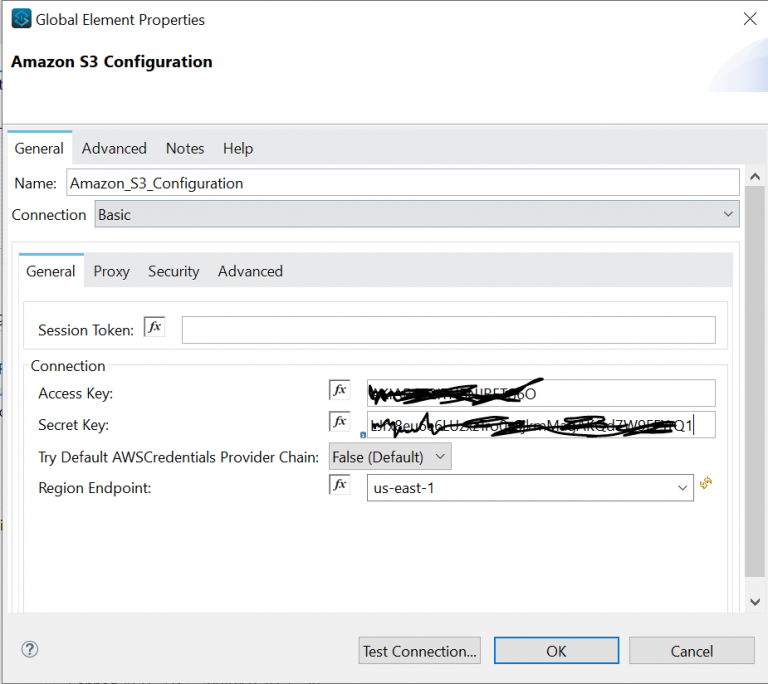The image size is (768, 684).
Task: Switch to the Proxy connection tab
Action: 112,271
